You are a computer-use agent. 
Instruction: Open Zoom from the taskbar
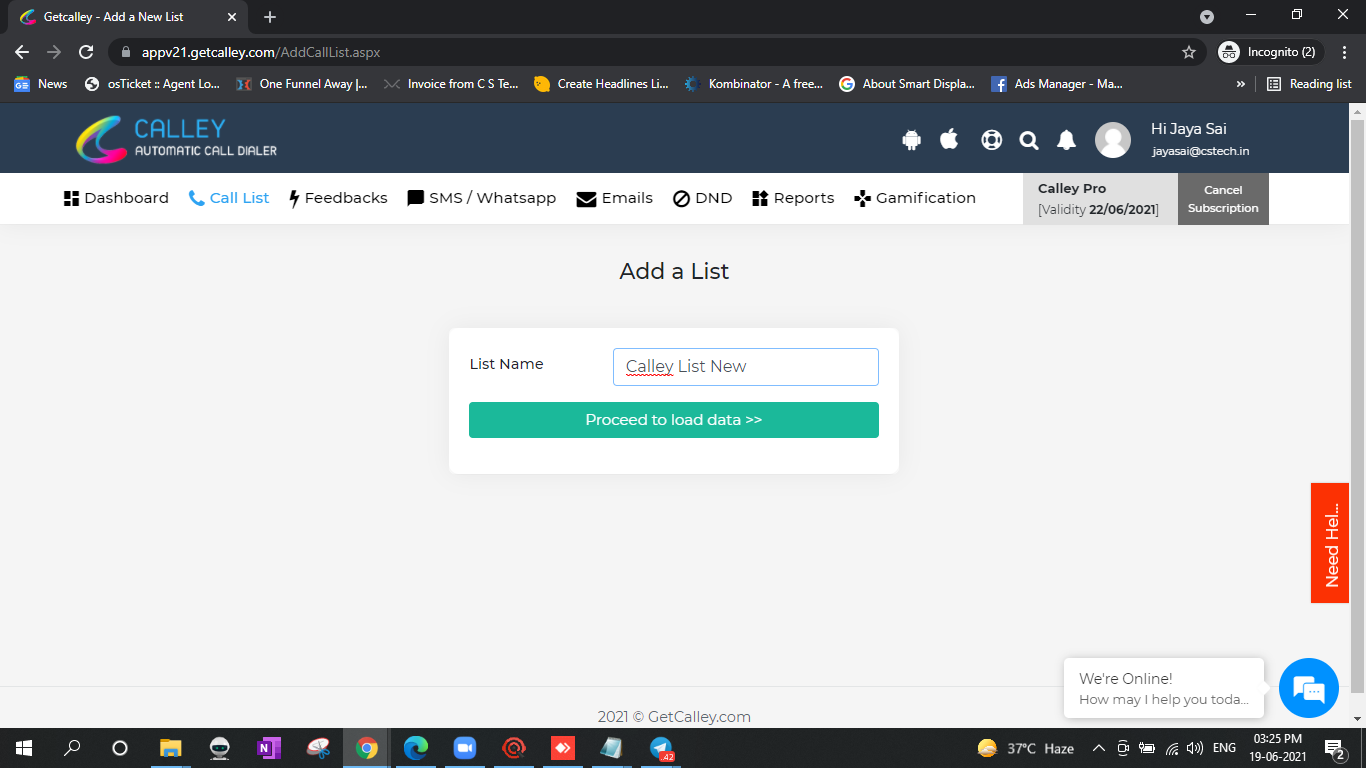465,748
